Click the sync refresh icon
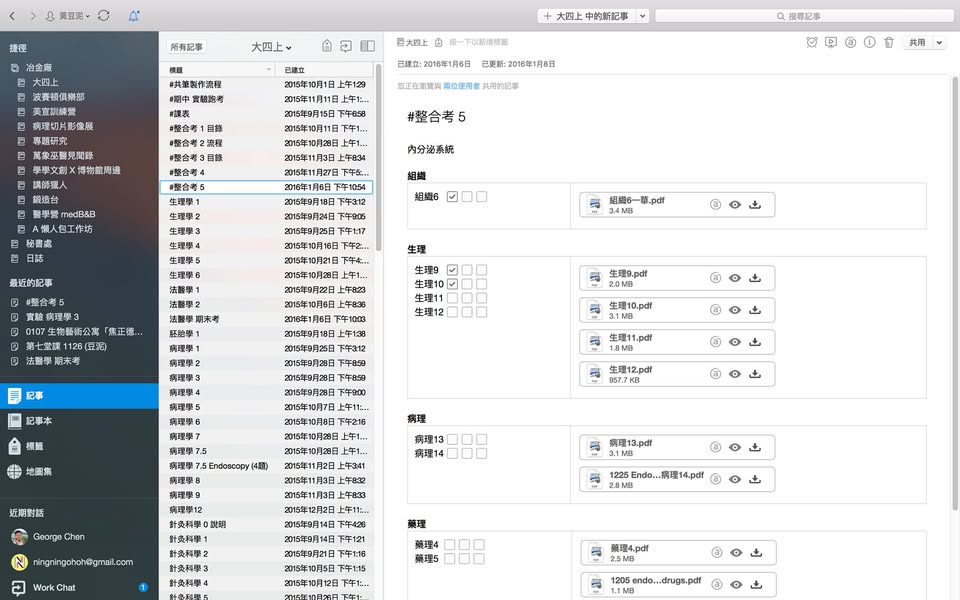 point(104,16)
